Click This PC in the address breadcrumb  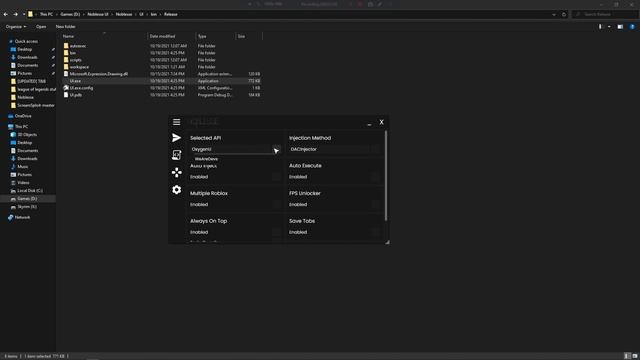click(x=46, y=14)
